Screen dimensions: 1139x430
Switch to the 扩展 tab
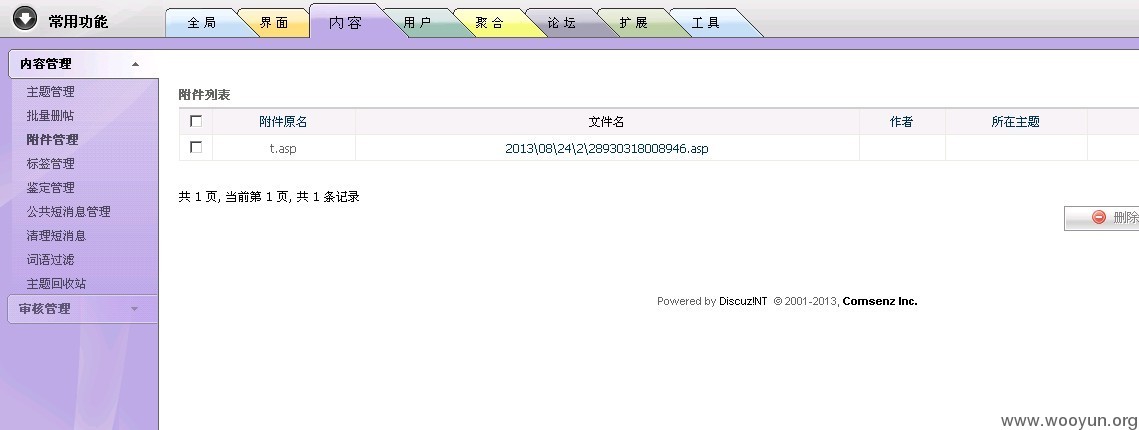coord(633,23)
